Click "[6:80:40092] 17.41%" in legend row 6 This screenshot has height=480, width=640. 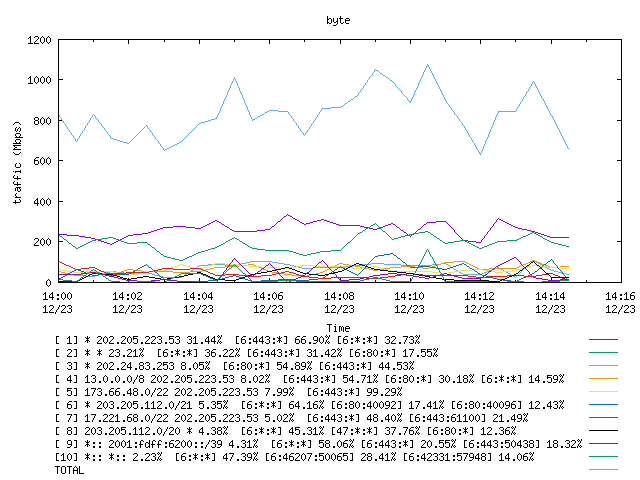[387, 405]
